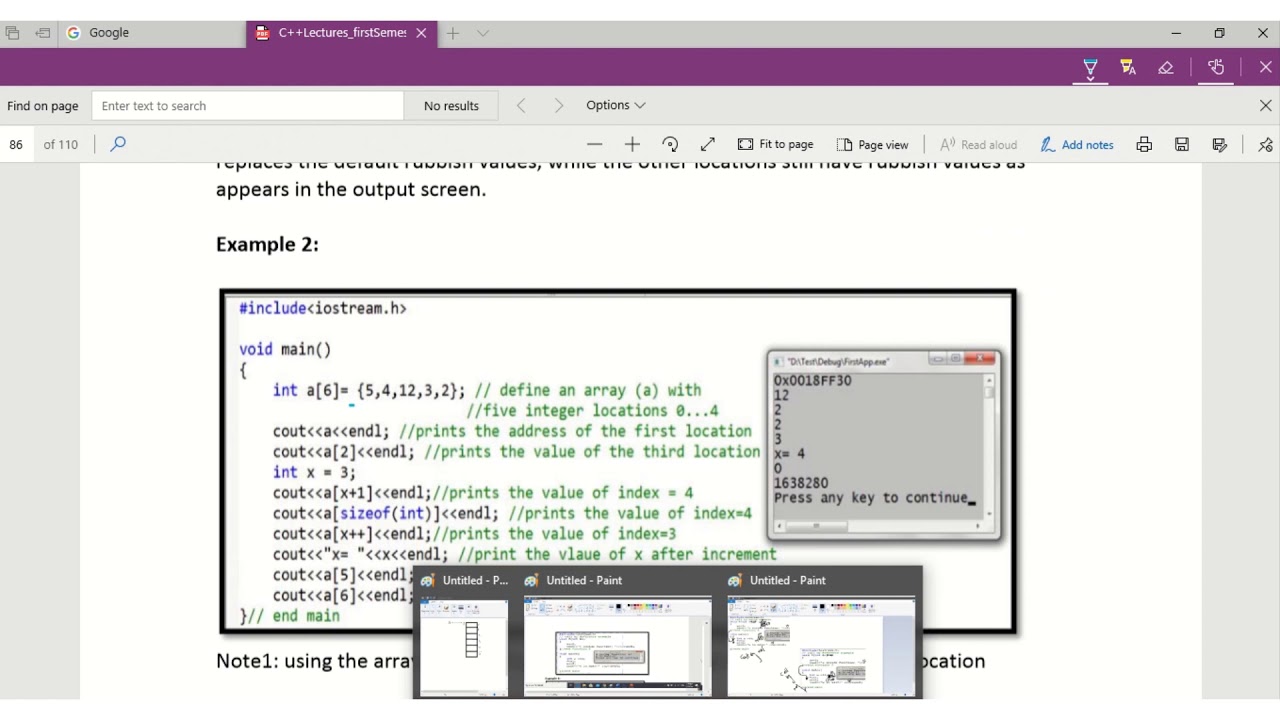Click the search text input field
Viewport: 1280px width, 720px height.
(x=248, y=105)
